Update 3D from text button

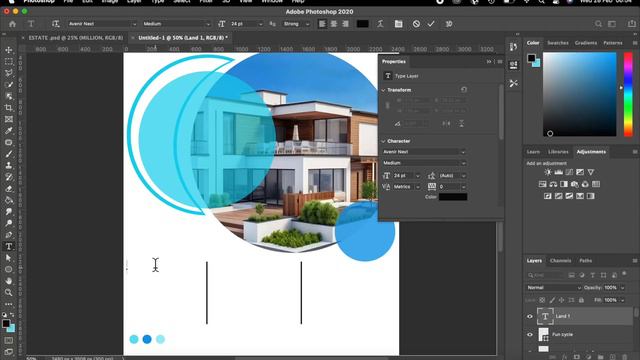coord(449,24)
